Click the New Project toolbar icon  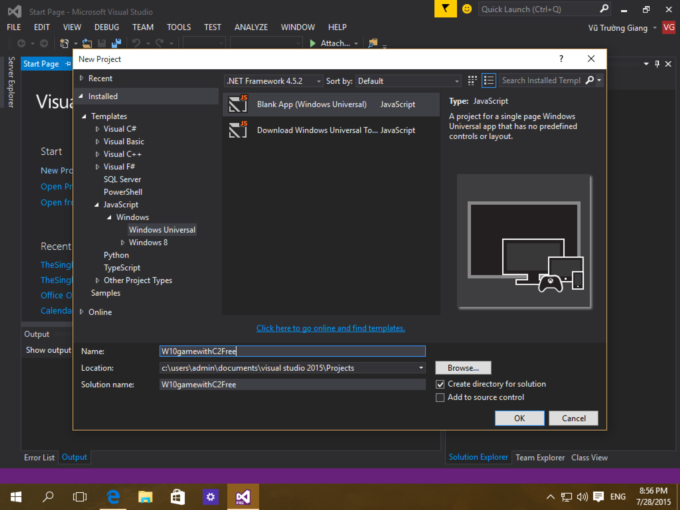pos(64,43)
